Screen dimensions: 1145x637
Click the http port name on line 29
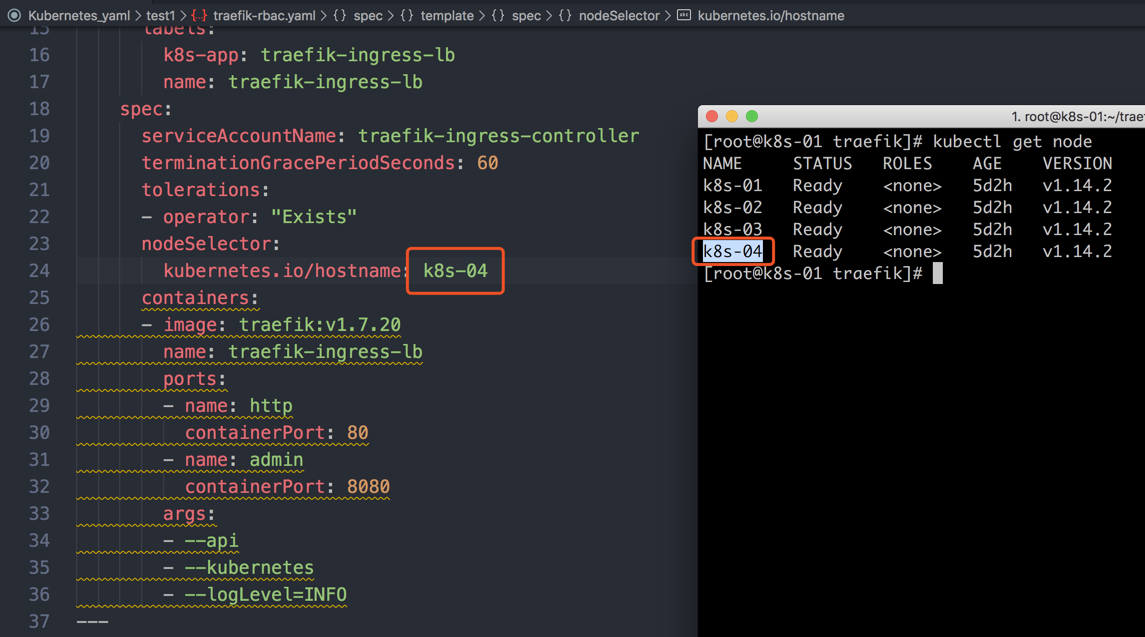tap(271, 406)
